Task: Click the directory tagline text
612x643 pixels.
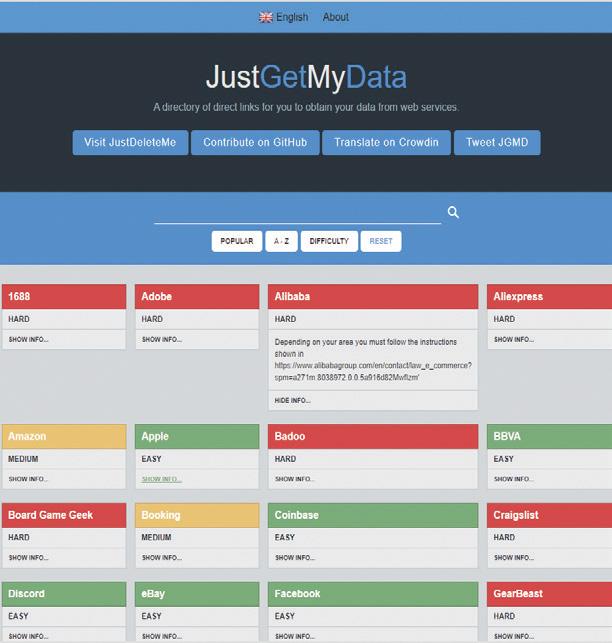Action: click(306, 107)
